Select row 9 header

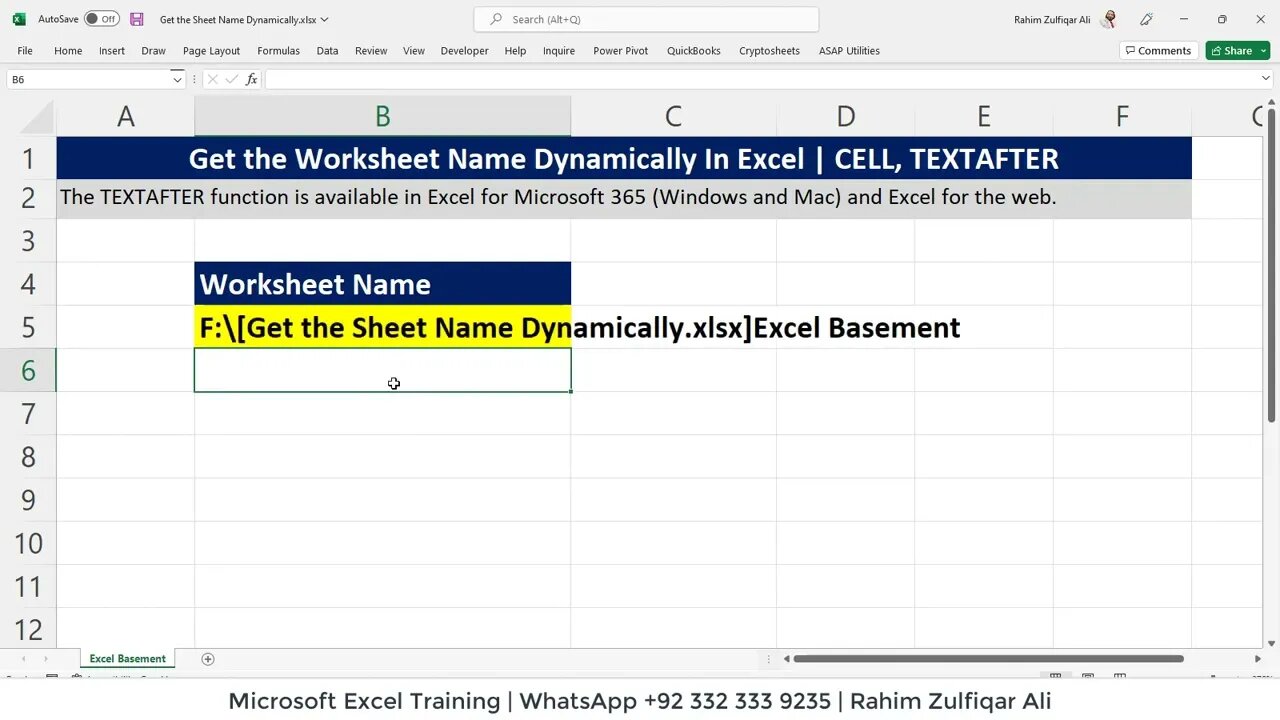point(28,500)
